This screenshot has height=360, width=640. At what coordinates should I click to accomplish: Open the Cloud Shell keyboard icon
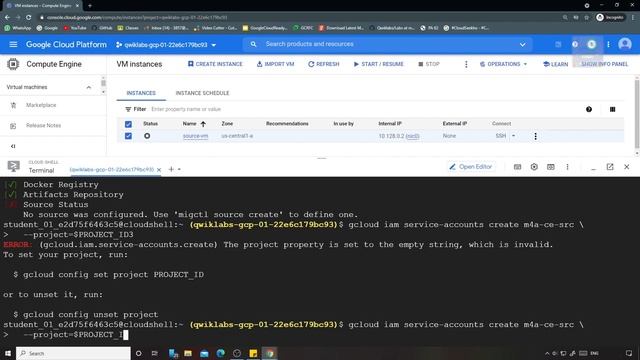517,167
